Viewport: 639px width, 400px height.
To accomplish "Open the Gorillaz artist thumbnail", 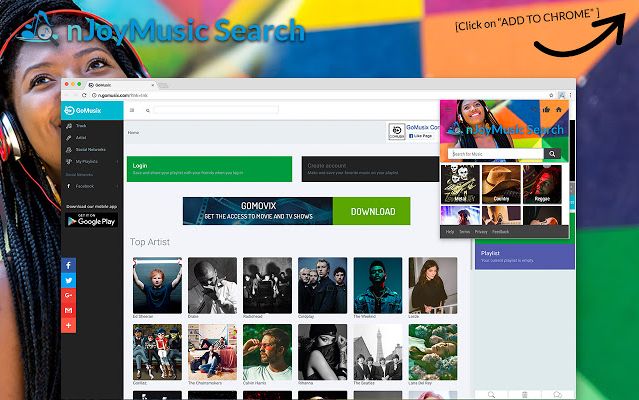I will pos(157,352).
